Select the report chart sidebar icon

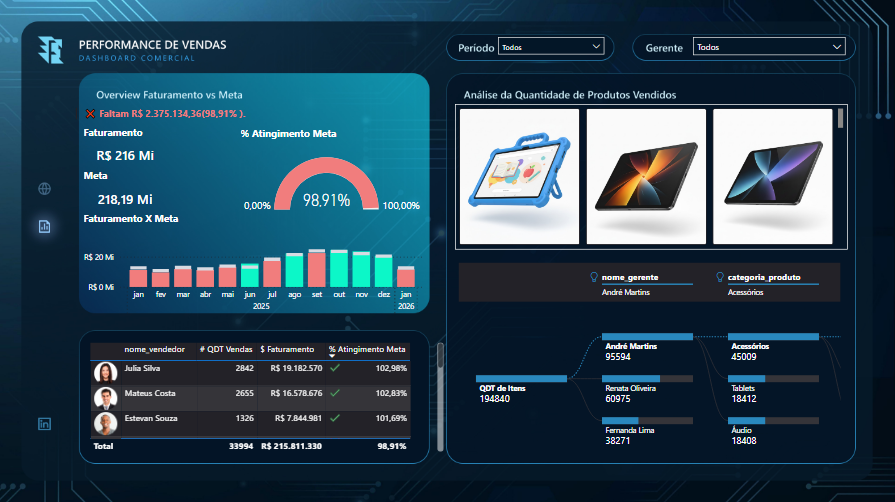tap(45, 226)
